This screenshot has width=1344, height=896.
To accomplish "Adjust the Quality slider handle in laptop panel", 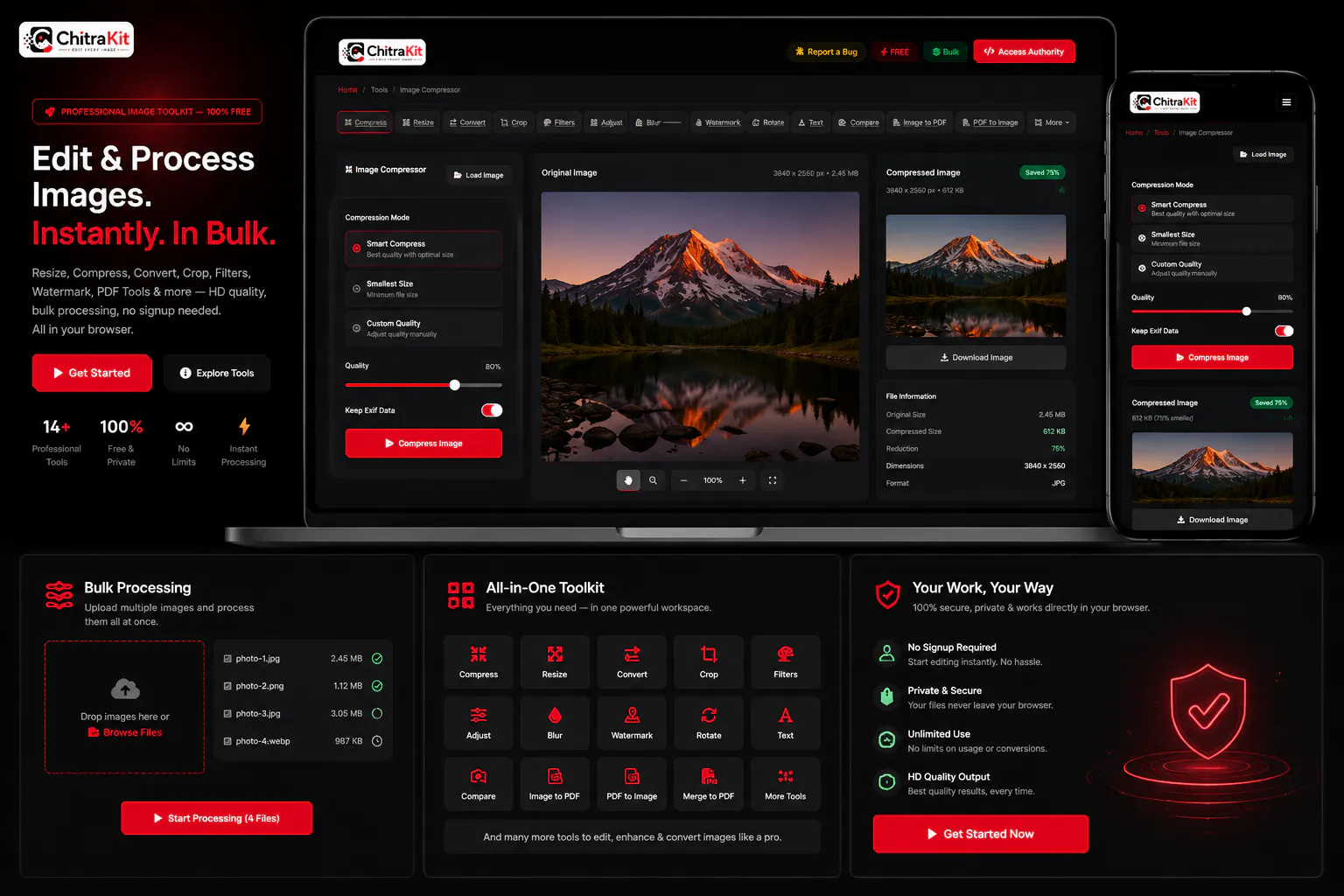I will click(x=454, y=385).
